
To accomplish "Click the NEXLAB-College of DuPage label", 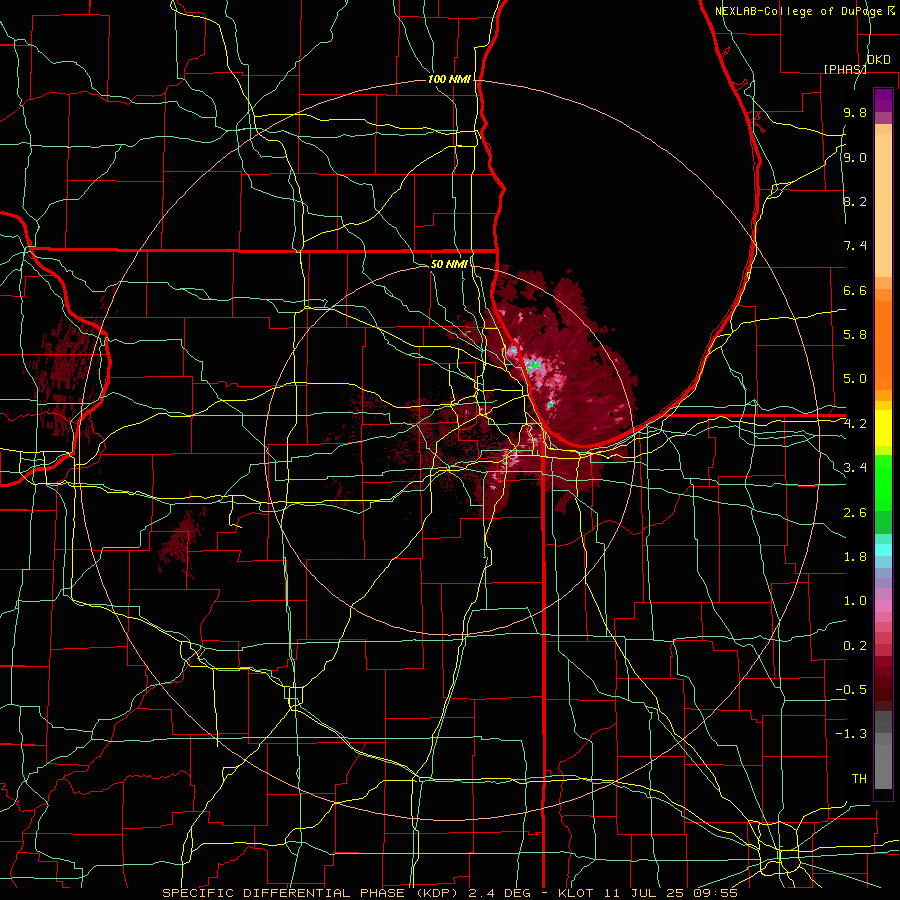I will tap(800, 11).
